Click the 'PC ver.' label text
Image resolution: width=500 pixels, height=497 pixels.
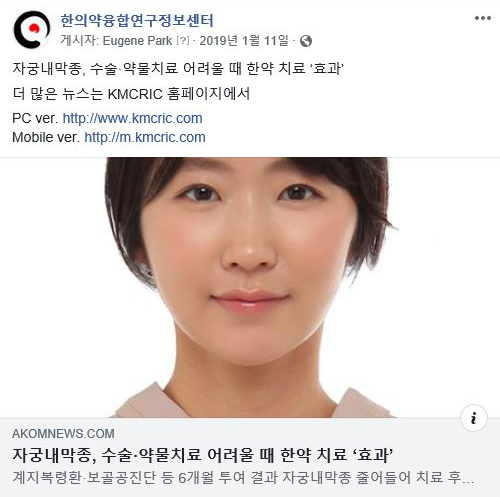click(35, 118)
